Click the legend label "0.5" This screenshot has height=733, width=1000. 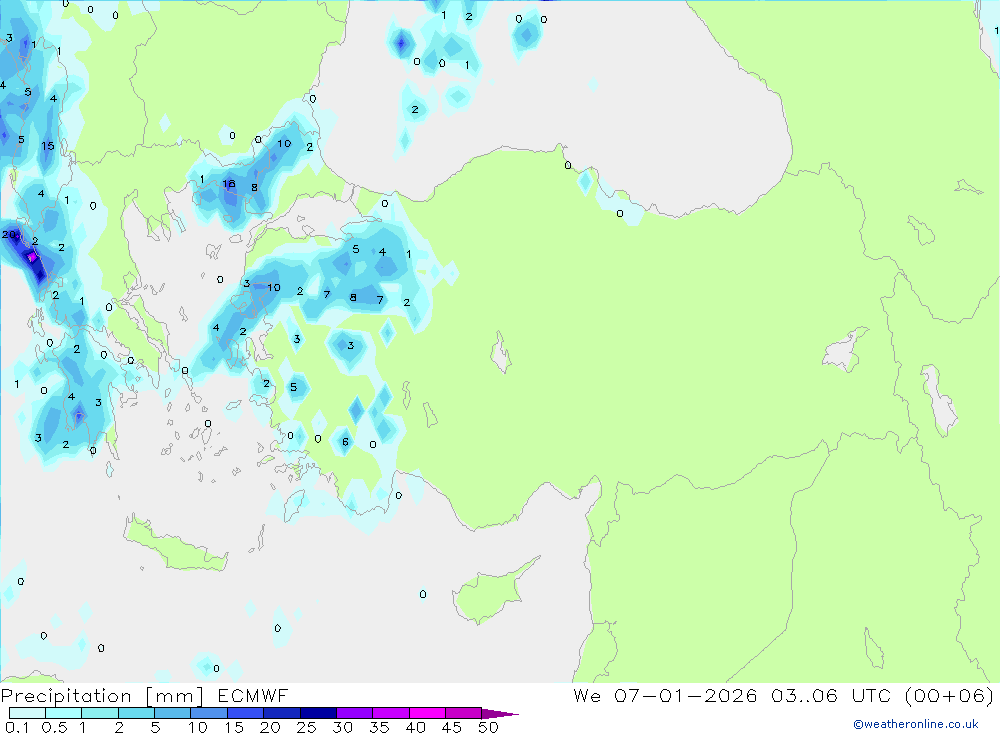click(54, 727)
